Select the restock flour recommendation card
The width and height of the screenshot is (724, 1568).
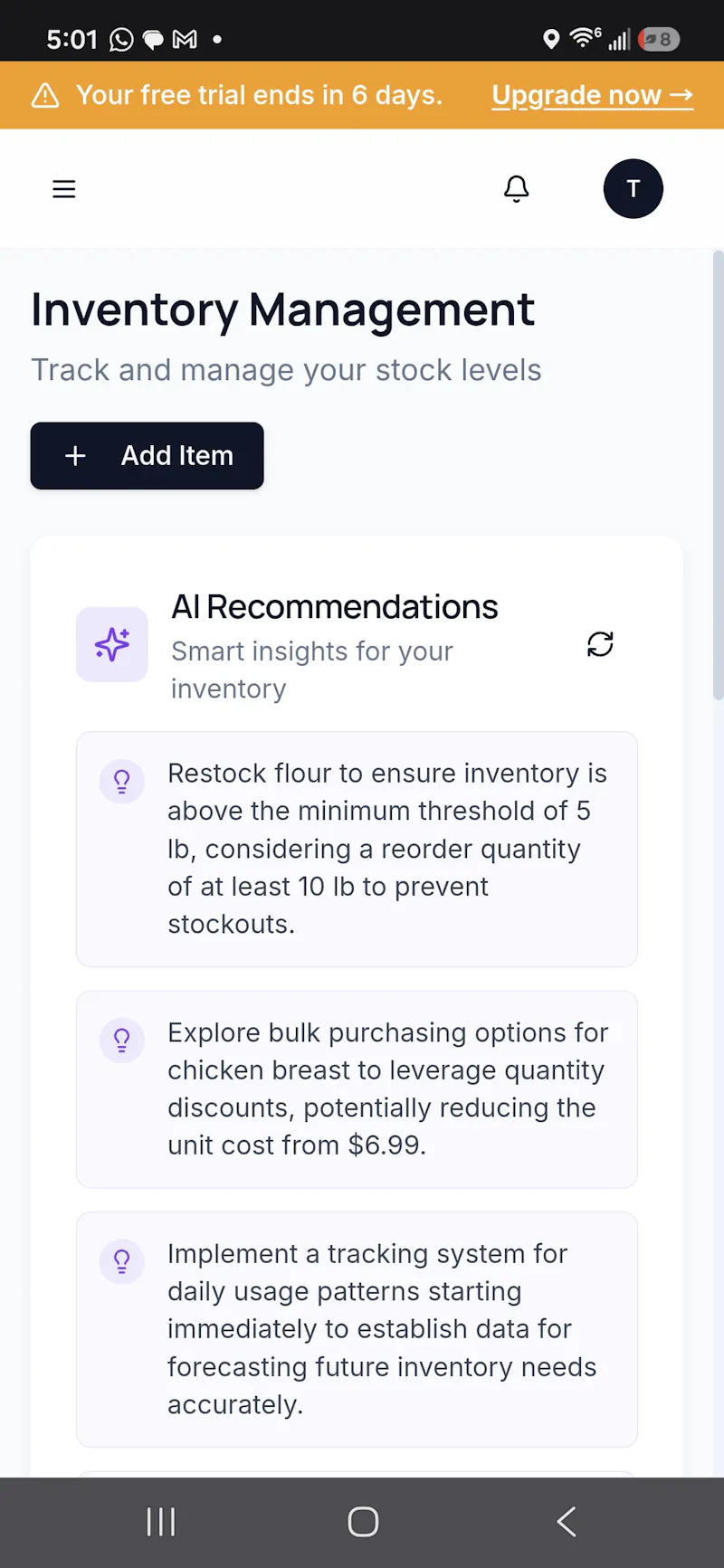357,849
